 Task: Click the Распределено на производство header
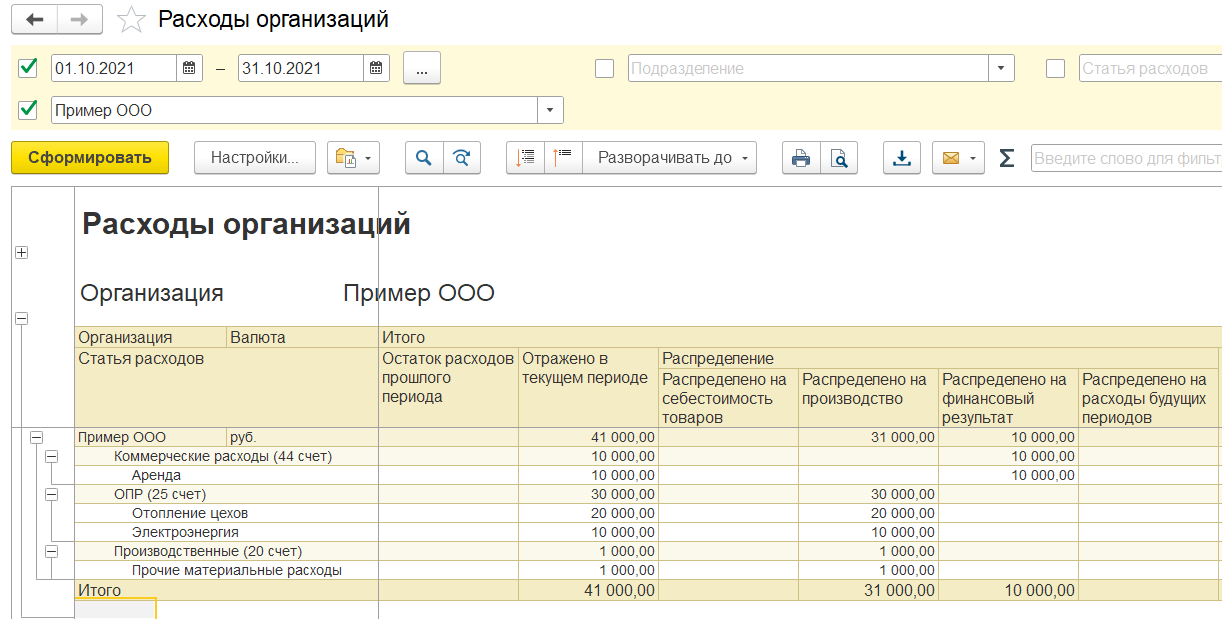tap(868, 398)
